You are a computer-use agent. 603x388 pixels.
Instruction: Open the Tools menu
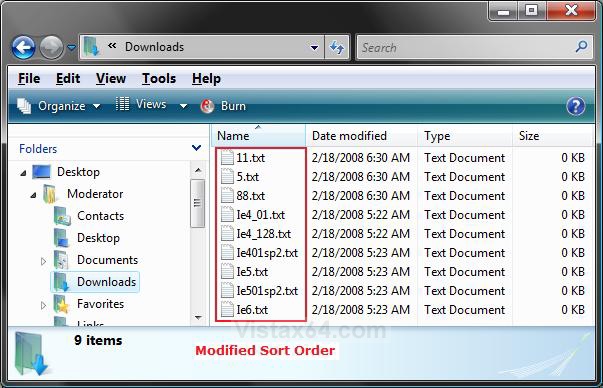159,78
